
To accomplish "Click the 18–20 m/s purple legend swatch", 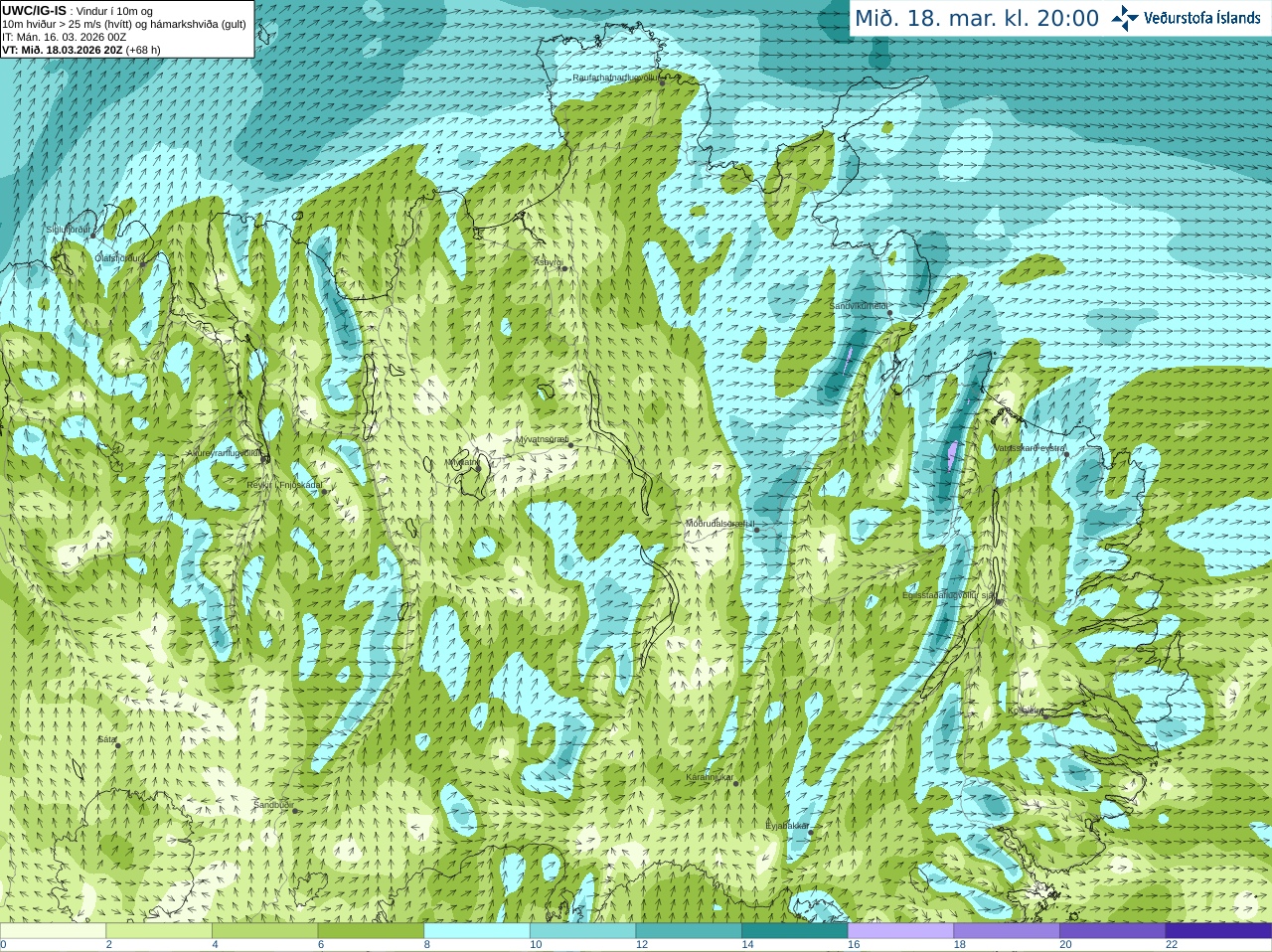I will [1007, 931].
